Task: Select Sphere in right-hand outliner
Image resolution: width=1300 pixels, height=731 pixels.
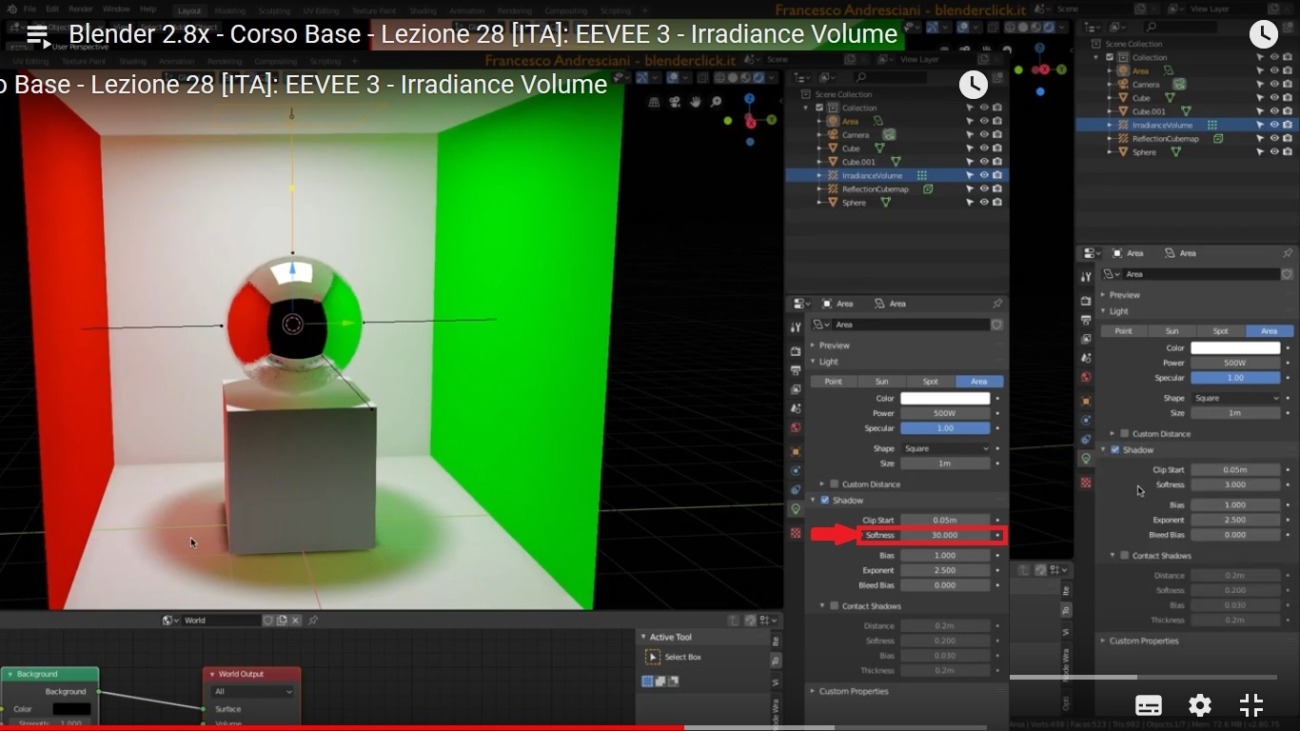Action: tap(1144, 152)
